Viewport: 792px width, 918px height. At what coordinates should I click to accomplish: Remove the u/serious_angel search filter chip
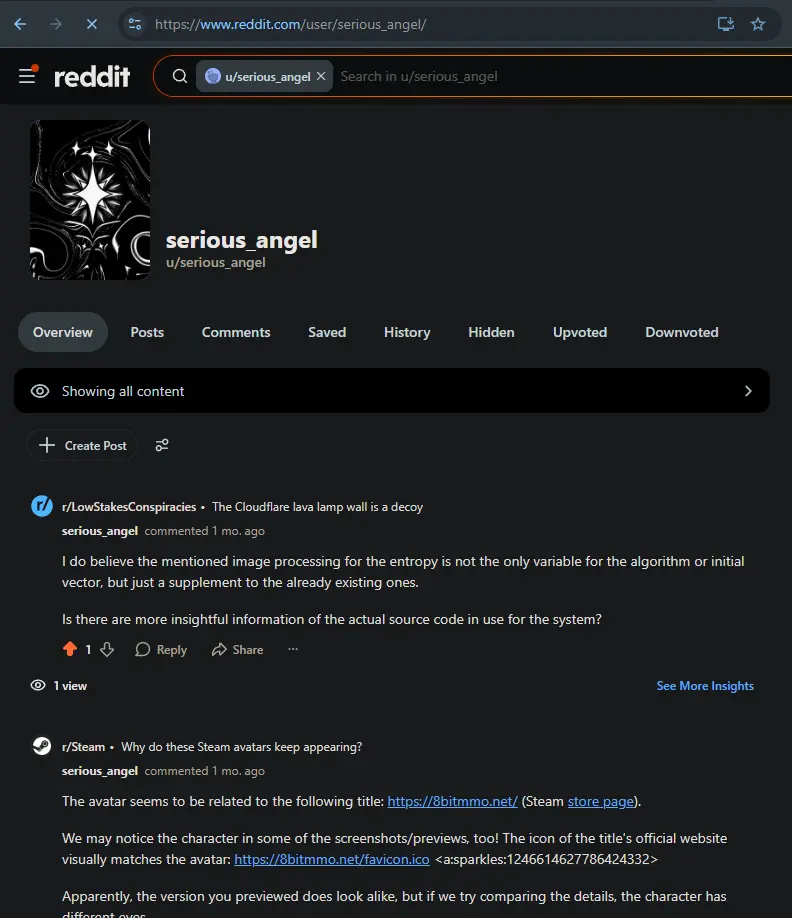point(321,76)
